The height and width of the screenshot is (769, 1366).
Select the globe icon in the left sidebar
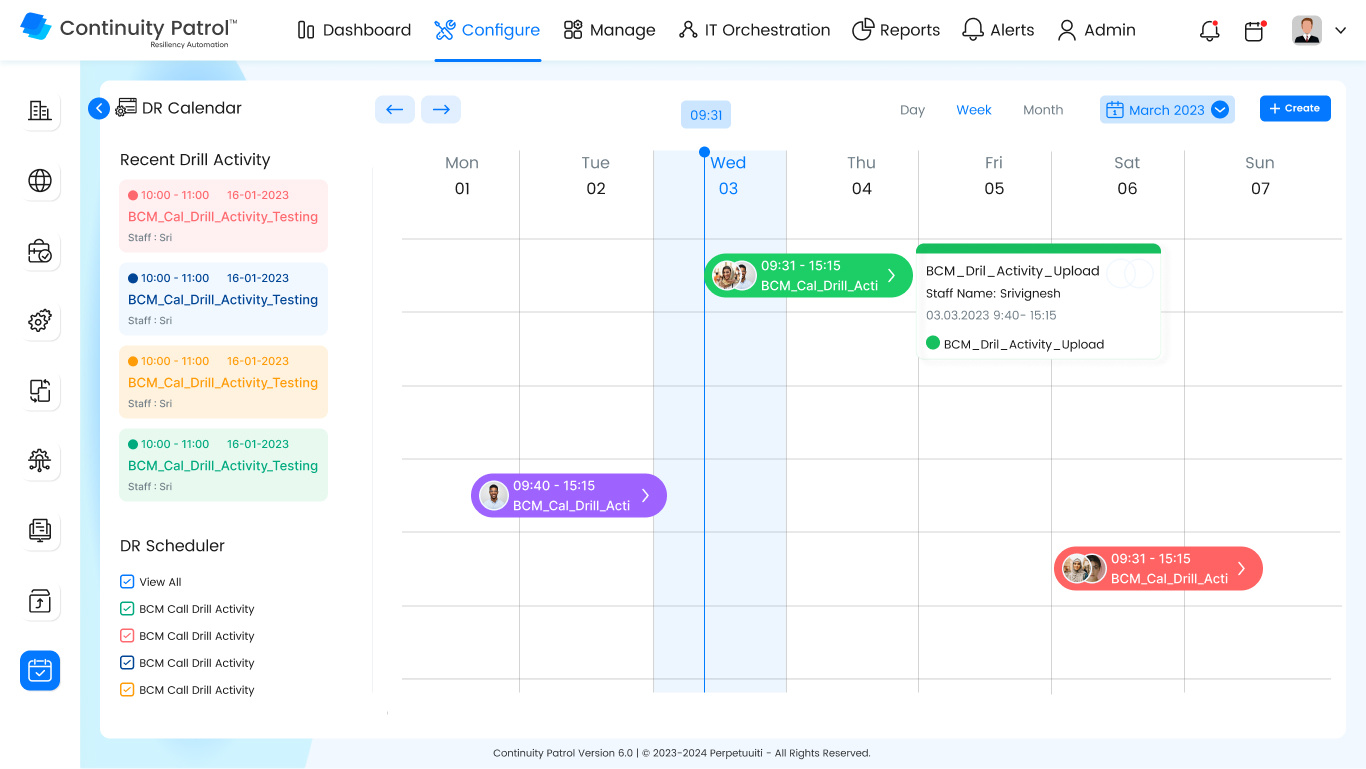39,181
